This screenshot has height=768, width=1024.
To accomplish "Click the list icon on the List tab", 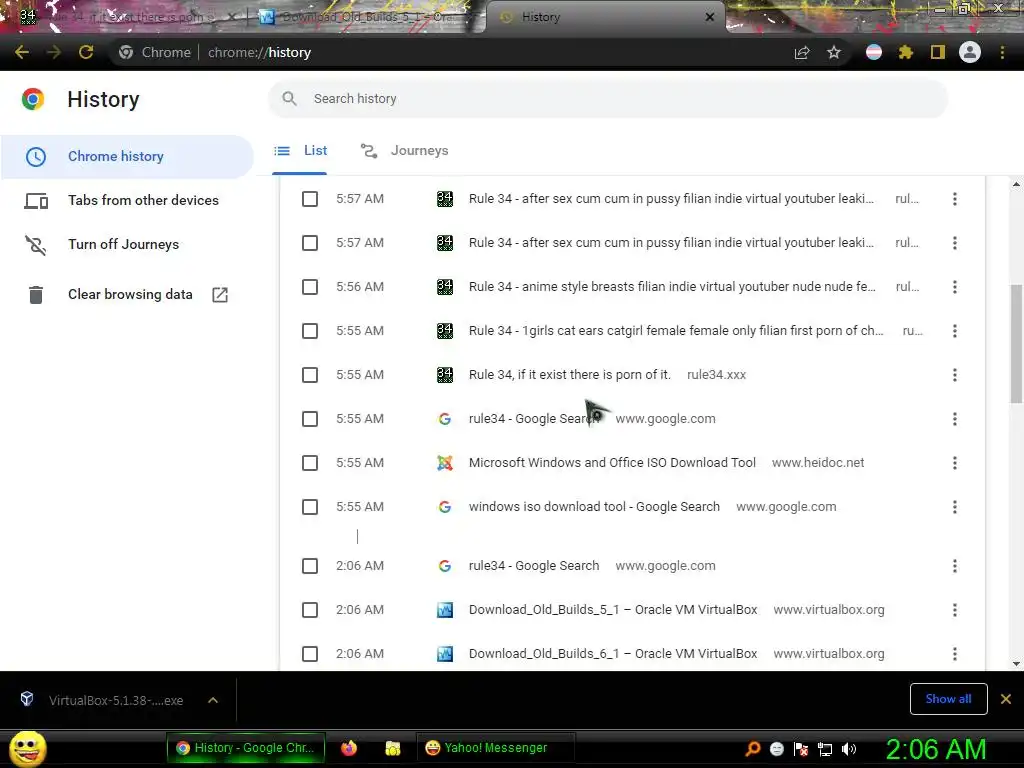I will 282,151.
